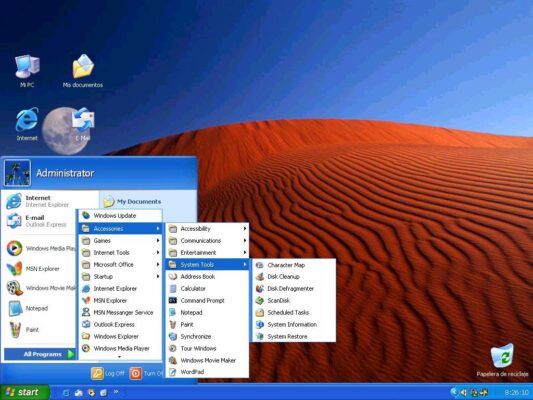Click the volume tray icon
This screenshot has height=400, width=533.
pos(463,393)
